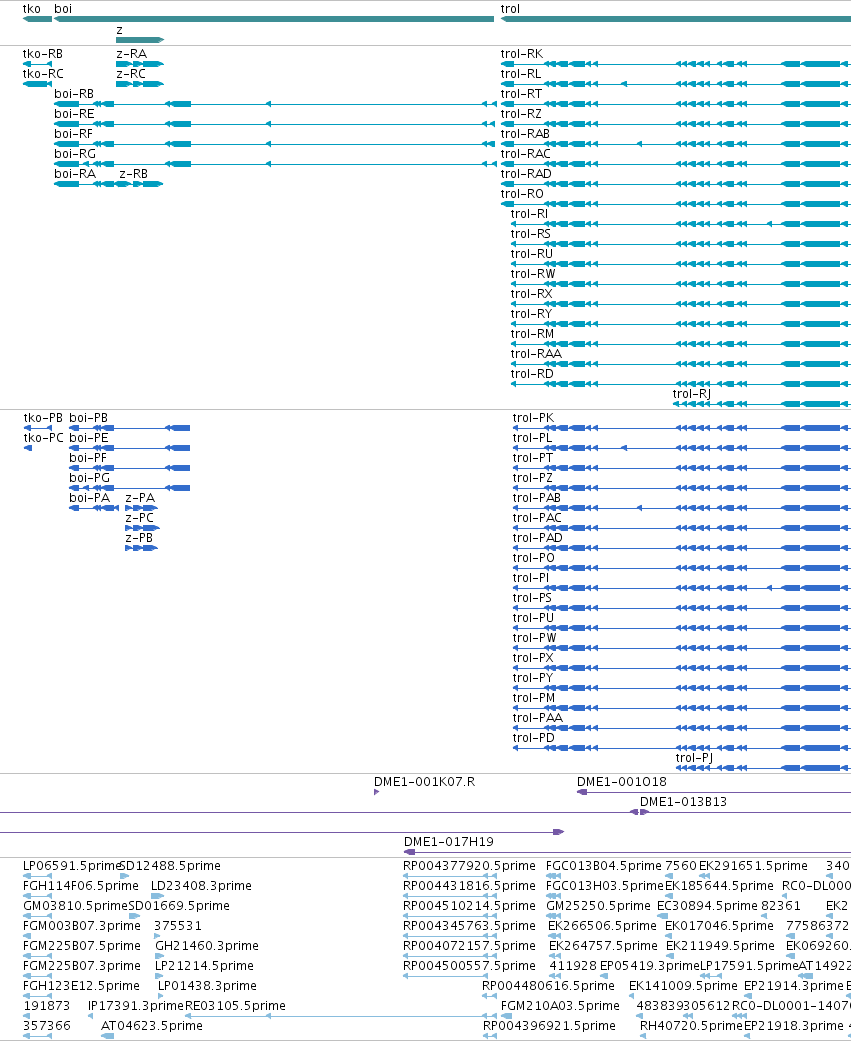Click protein z-PB label
The width and height of the screenshot is (851, 1041).
(x=139, y=538)
